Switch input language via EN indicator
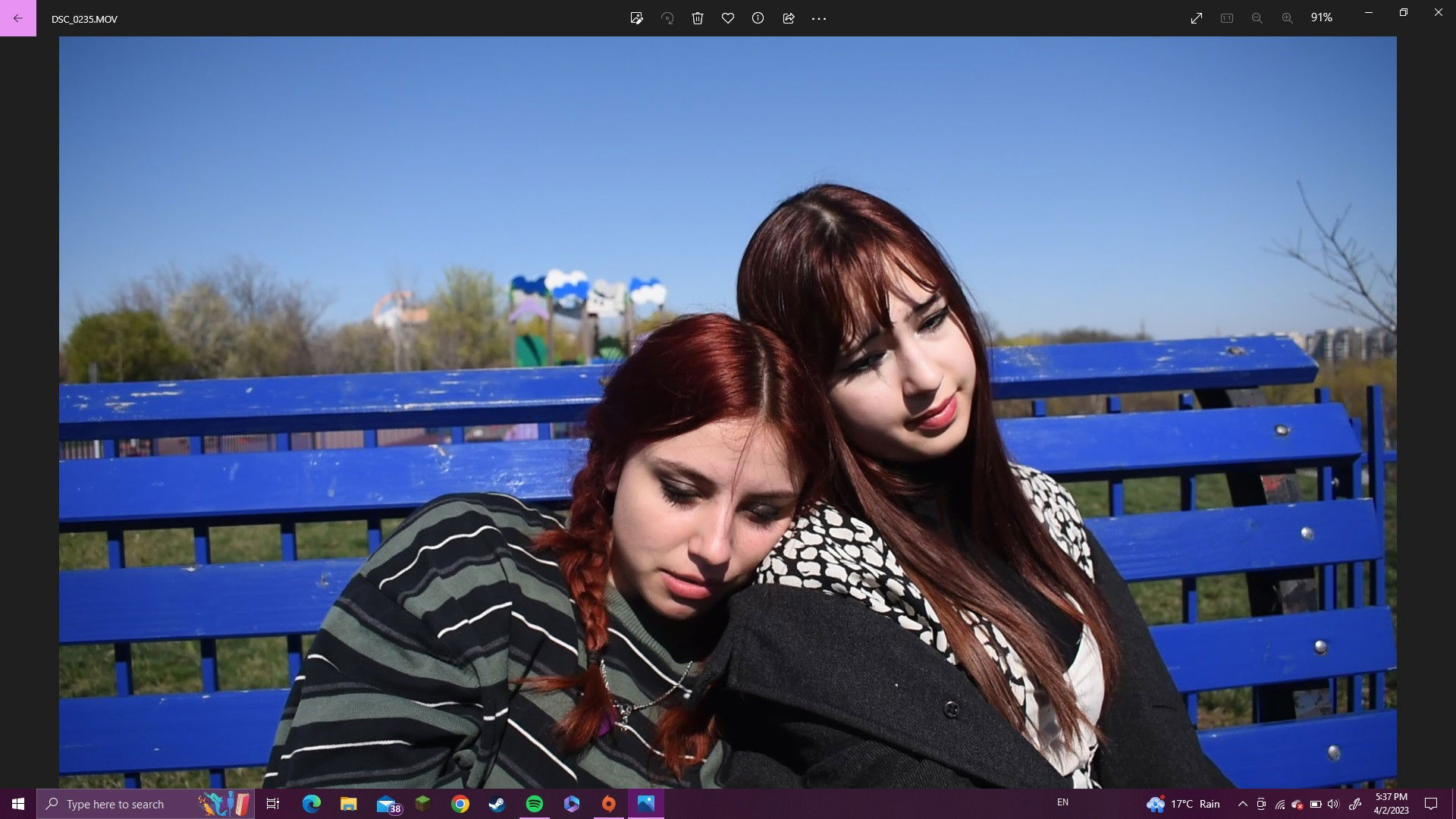This screenshot has width=1456, height=819. (x=1062, y=802)
